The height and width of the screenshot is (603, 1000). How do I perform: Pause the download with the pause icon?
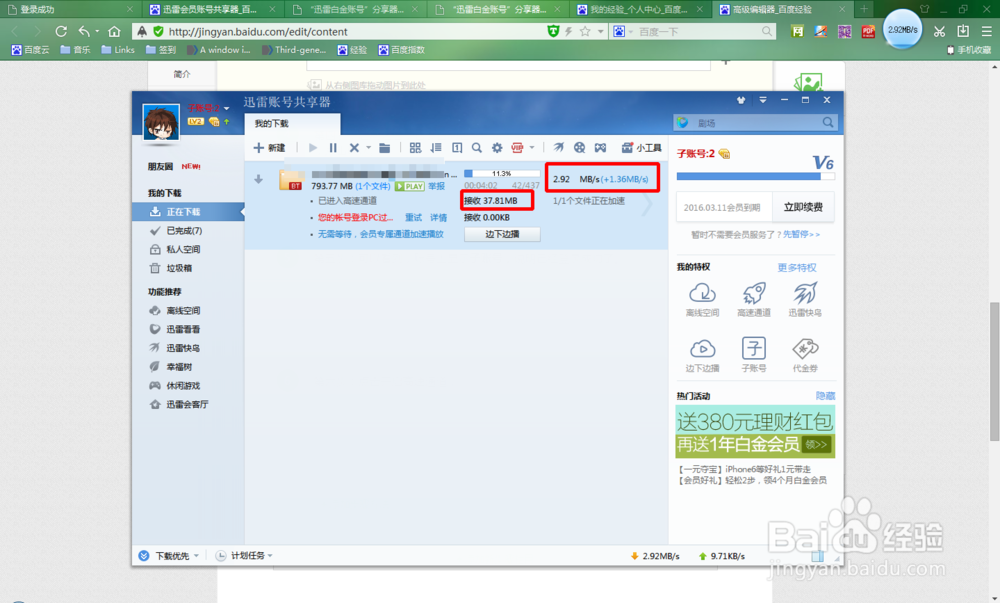pos(333,148)
